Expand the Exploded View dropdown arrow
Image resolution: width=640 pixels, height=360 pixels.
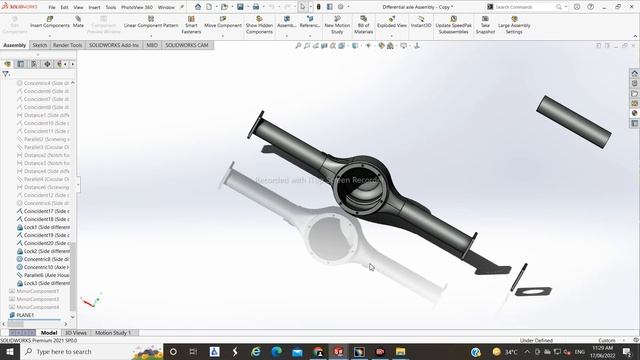coord(392,36)
